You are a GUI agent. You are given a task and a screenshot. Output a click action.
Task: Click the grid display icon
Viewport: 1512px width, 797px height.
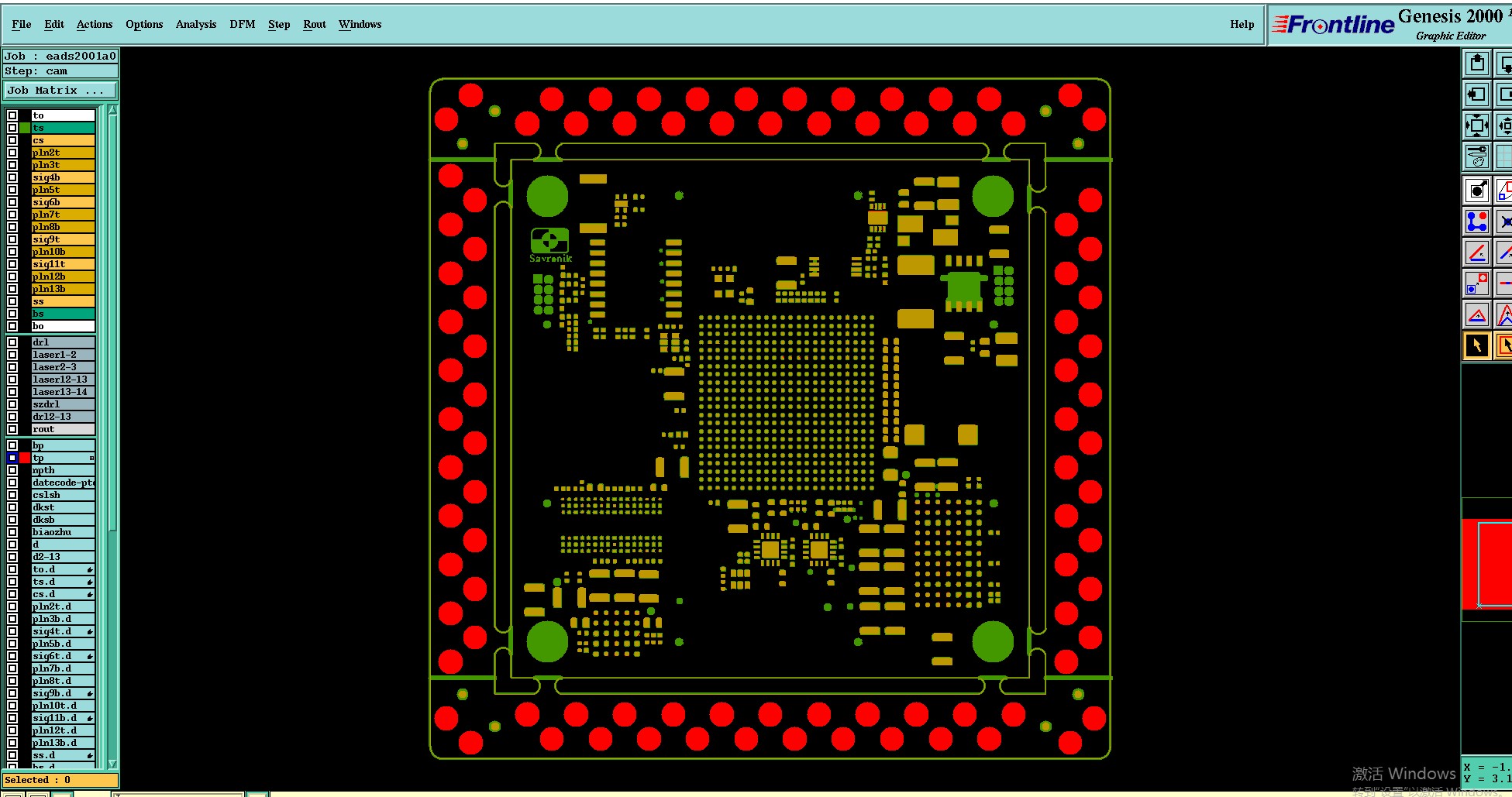[x=1504, y=156]
